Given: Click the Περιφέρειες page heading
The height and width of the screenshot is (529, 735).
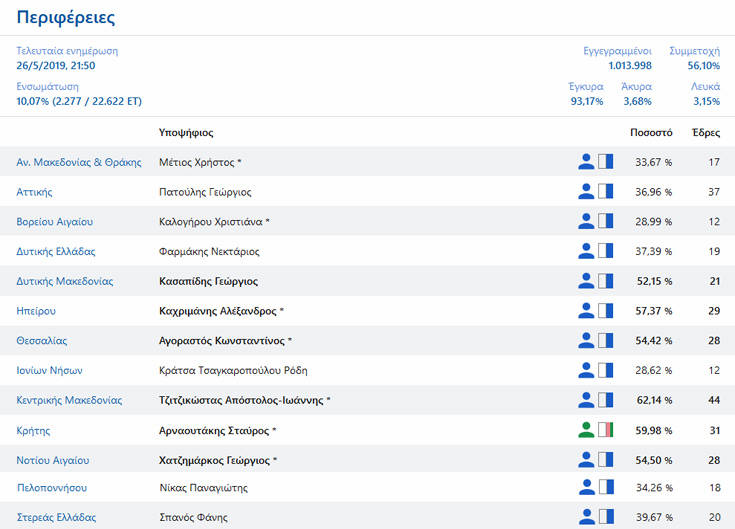Looking at the screenshot, I should pyautogui.click(x=66, y=18).
